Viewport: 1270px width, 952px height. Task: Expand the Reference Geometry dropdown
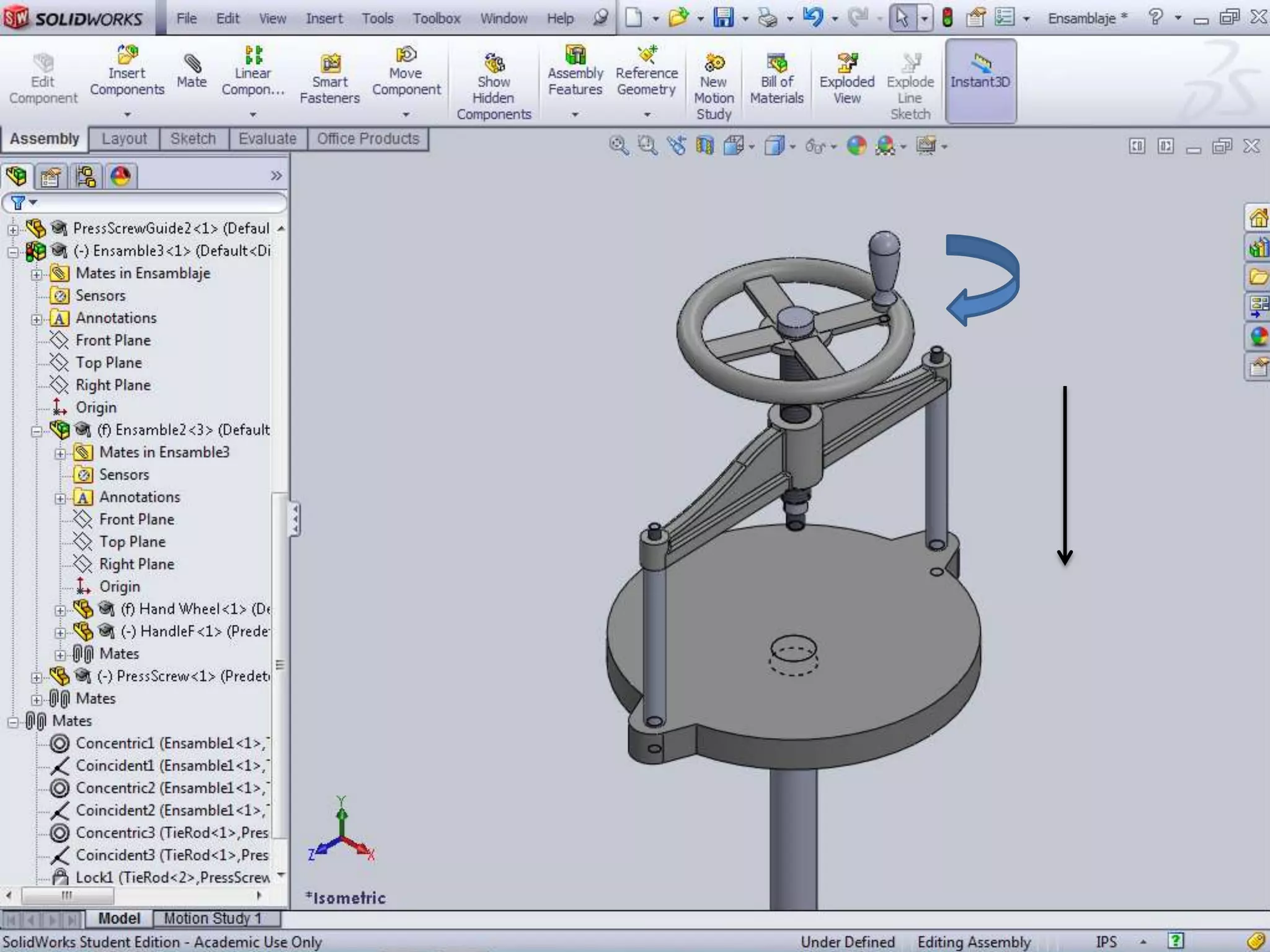[x=647, y=115]
